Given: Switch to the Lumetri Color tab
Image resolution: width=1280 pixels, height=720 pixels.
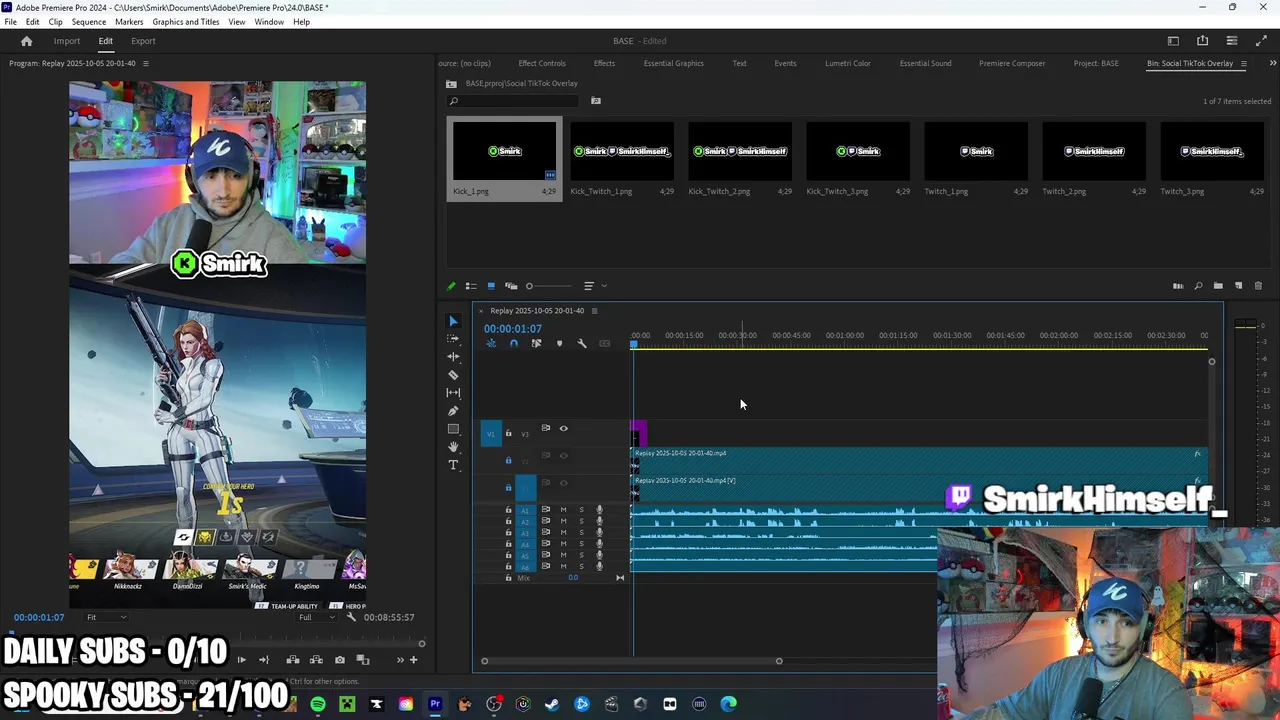Looking at the screenshot, I should click(x=848, y=64).
